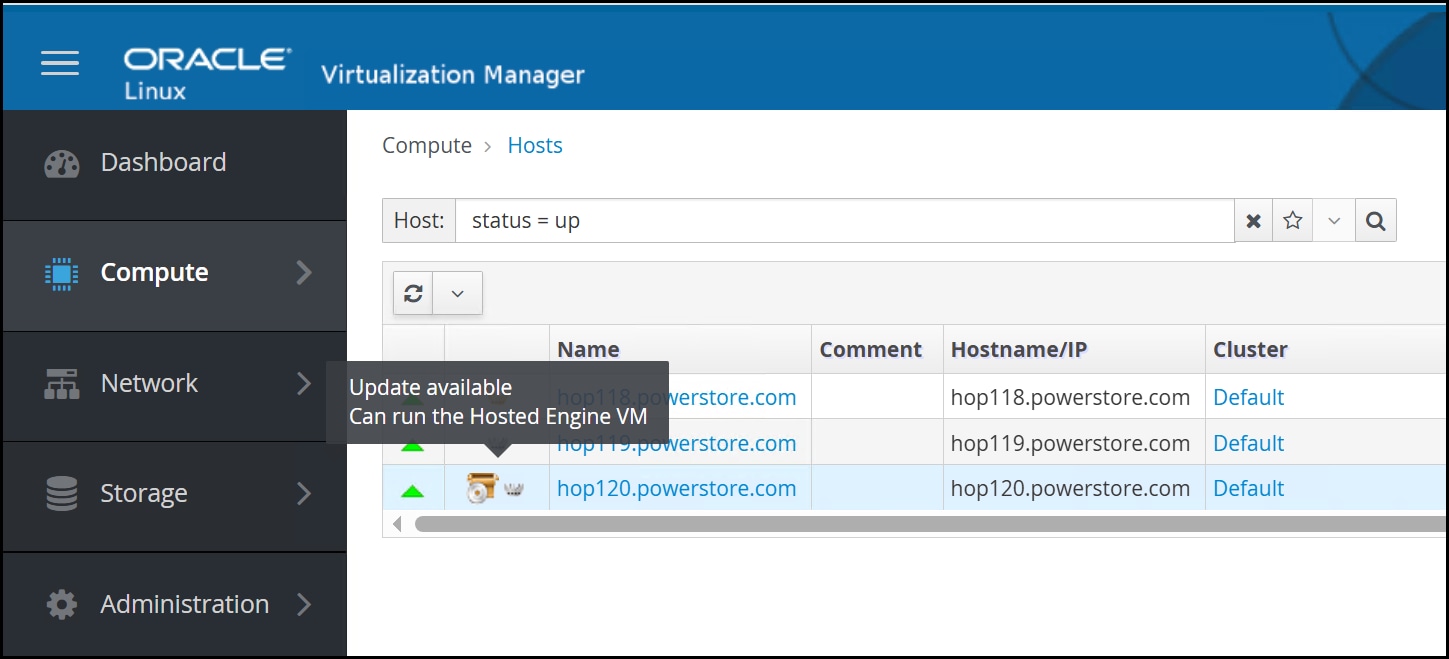Open the search history dropdown
Screen dimensions: 1449x659
click(x=1334, y=221)
